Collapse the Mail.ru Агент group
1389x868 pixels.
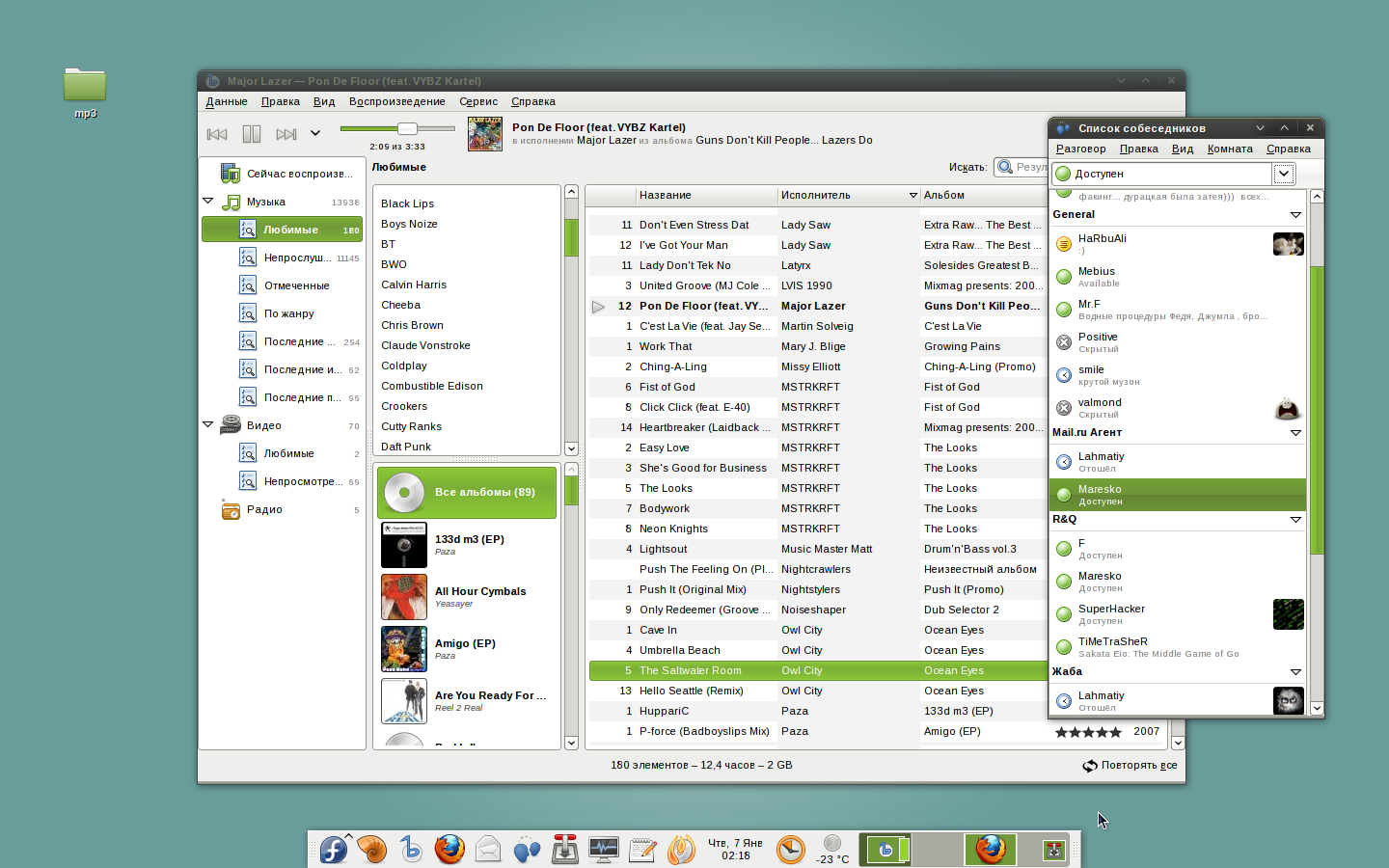click(x=1295, y=432)
